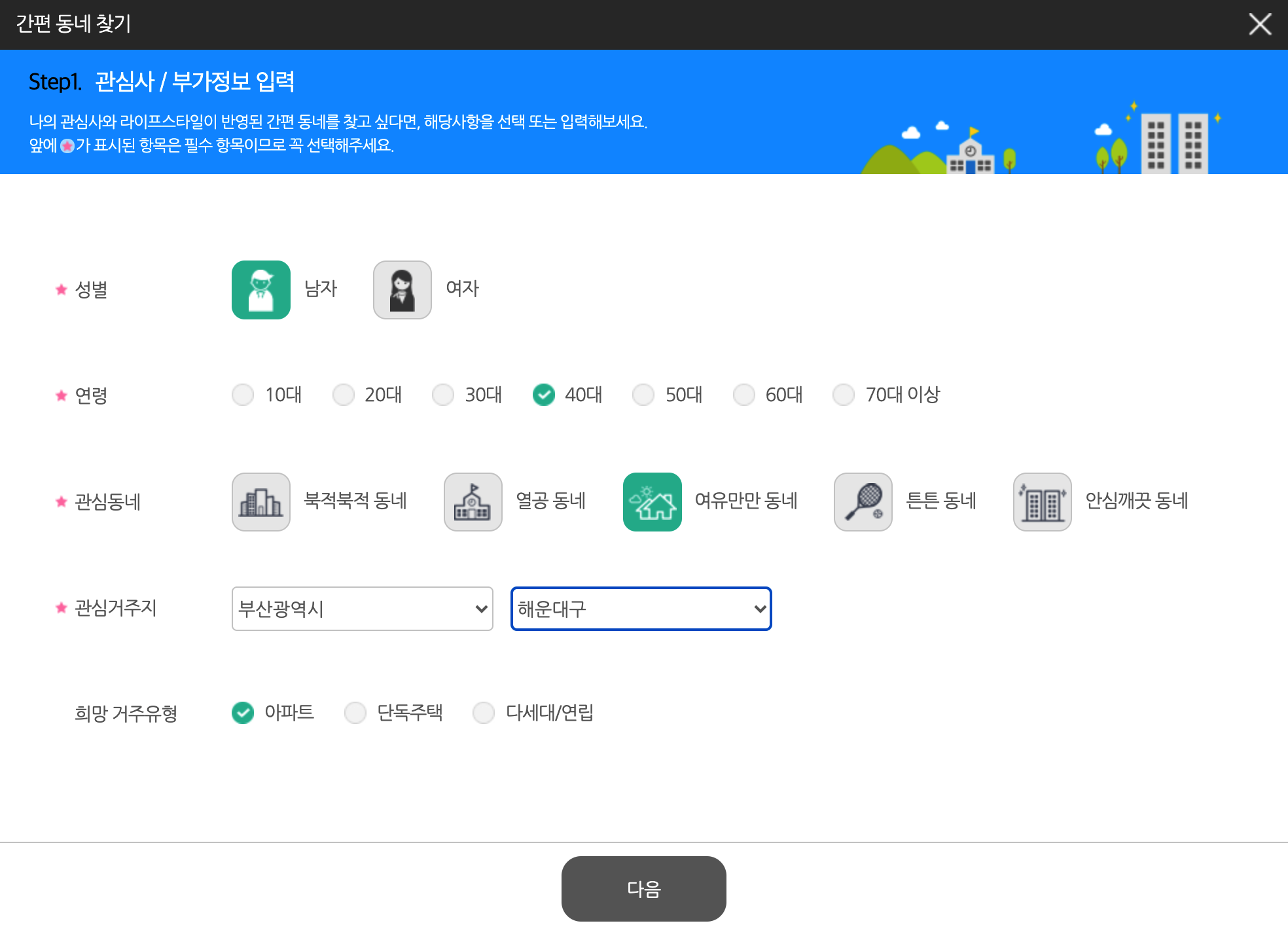Click the 튼튼 동네 label
The width and height of the screenshot is (1288, 936).
tap(941, 501)
